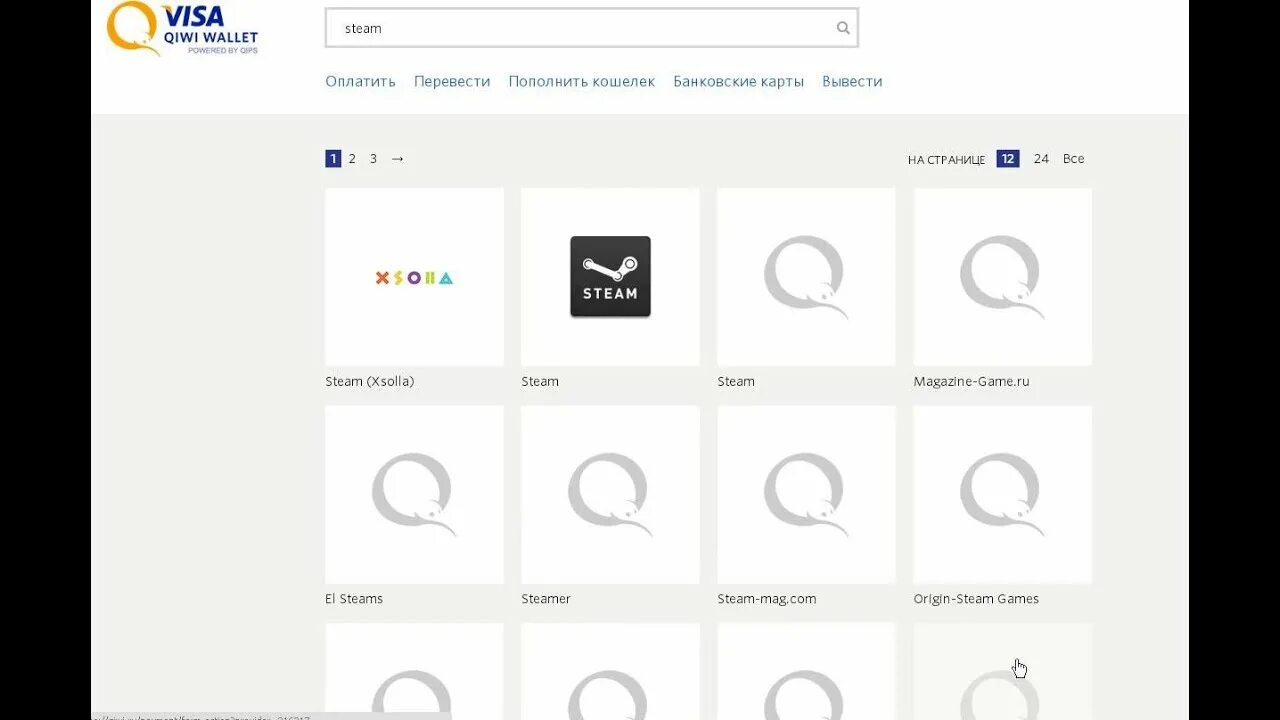Show 24 items per page
Viewport: 1280px width, 720px height.
(1041, 159)
